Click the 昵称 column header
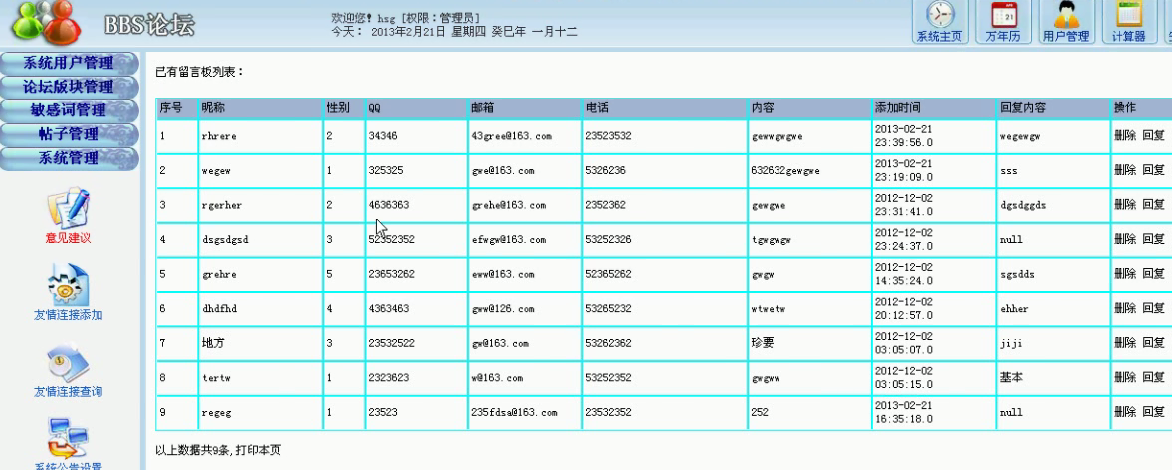1172x470 pixels. click(213, 107)
